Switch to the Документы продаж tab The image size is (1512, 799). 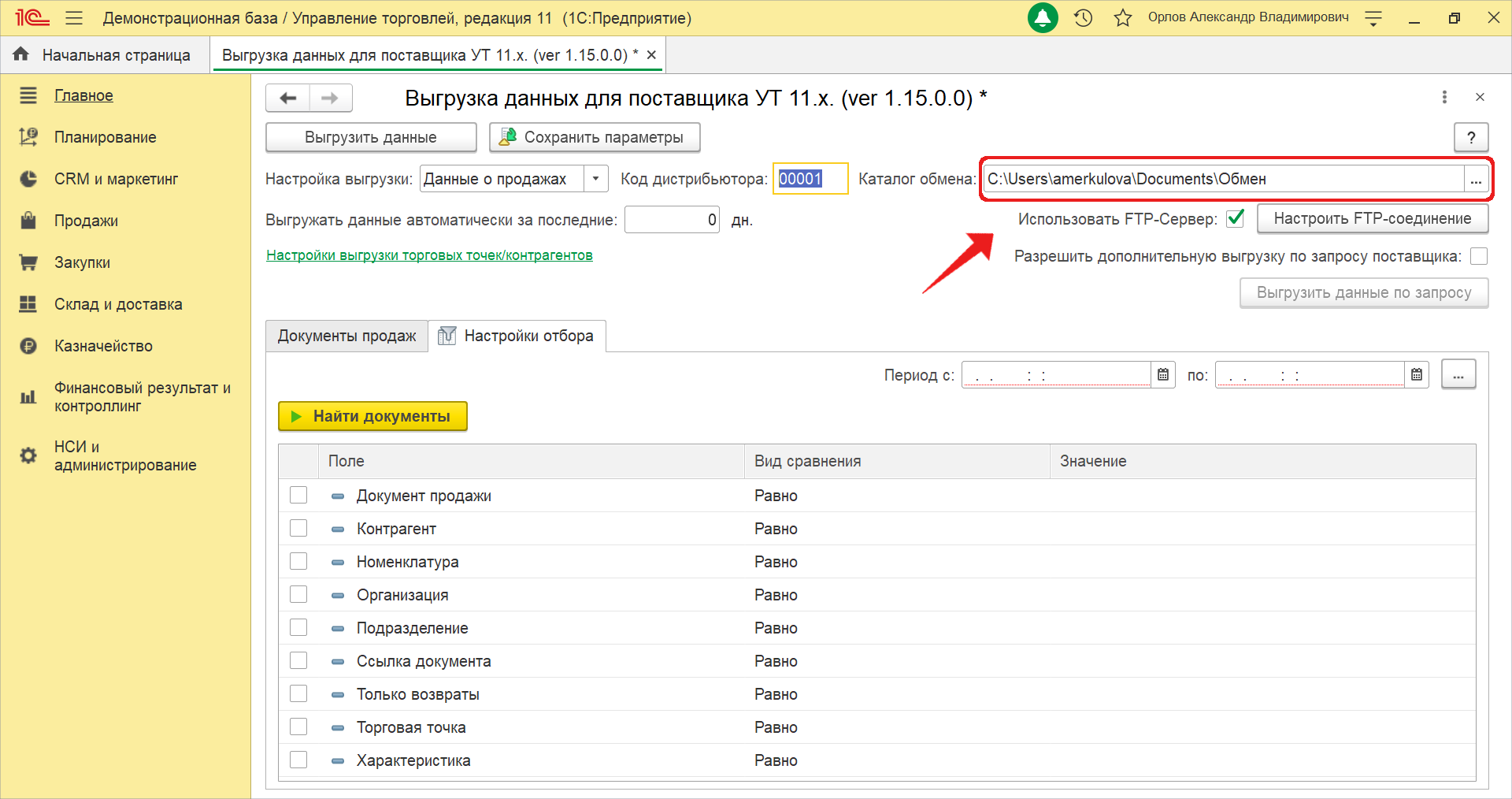(346, 336)
